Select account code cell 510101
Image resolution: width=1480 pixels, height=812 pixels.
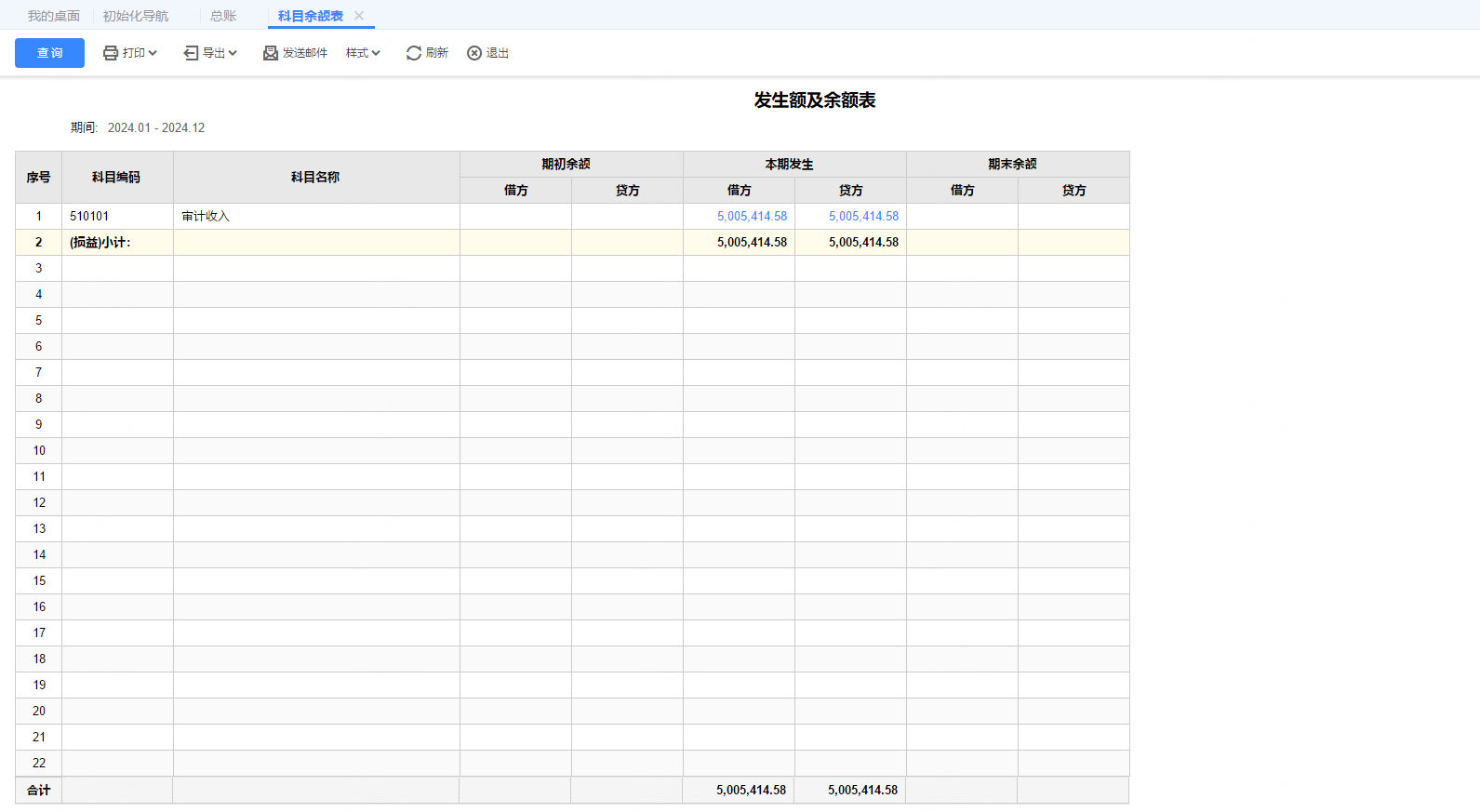coord(89,216)
